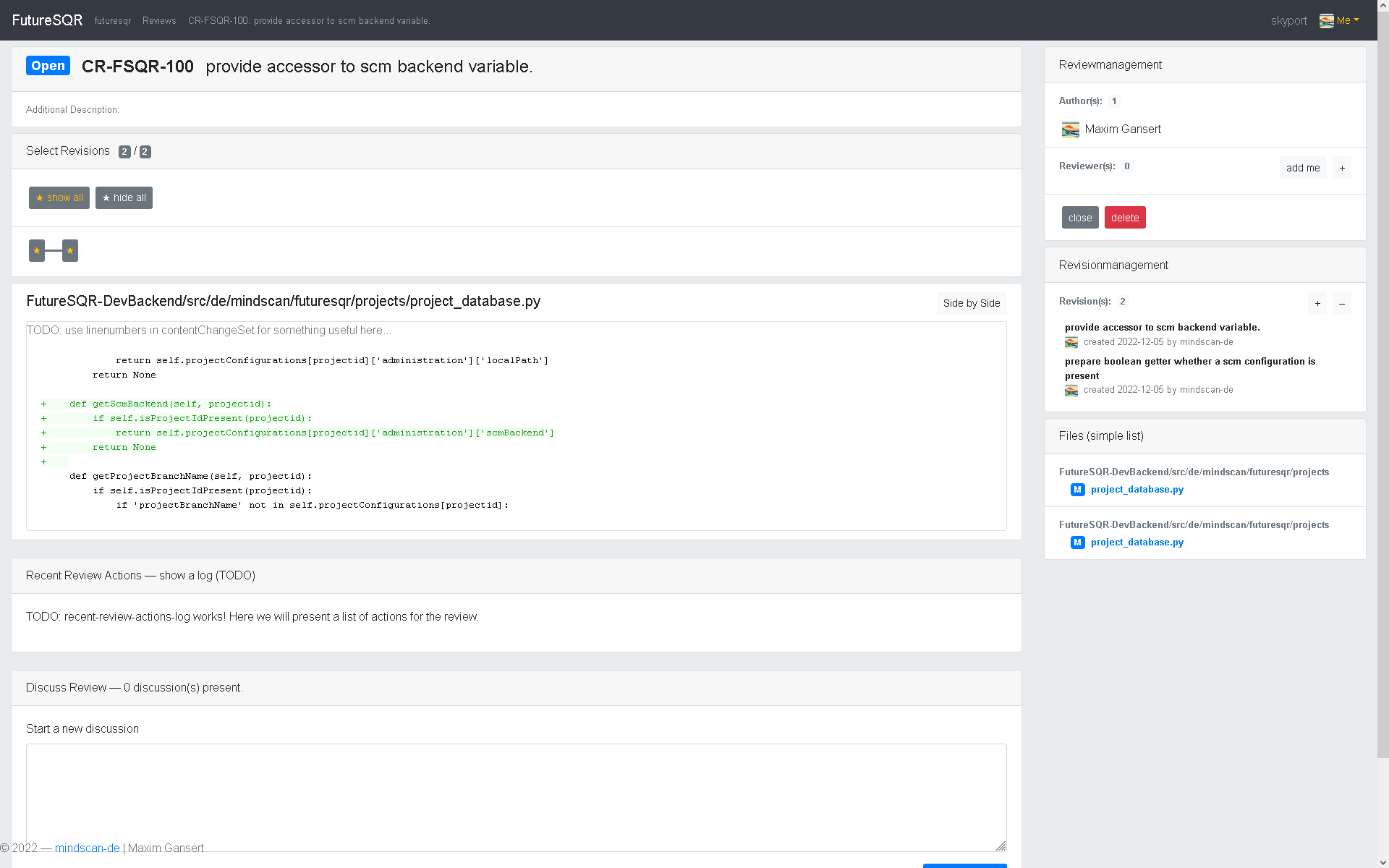Click the plus icon to add a reviewer
This screenshot has width=1389, height=868.
pyautogui.click(x=1342, y=168)
